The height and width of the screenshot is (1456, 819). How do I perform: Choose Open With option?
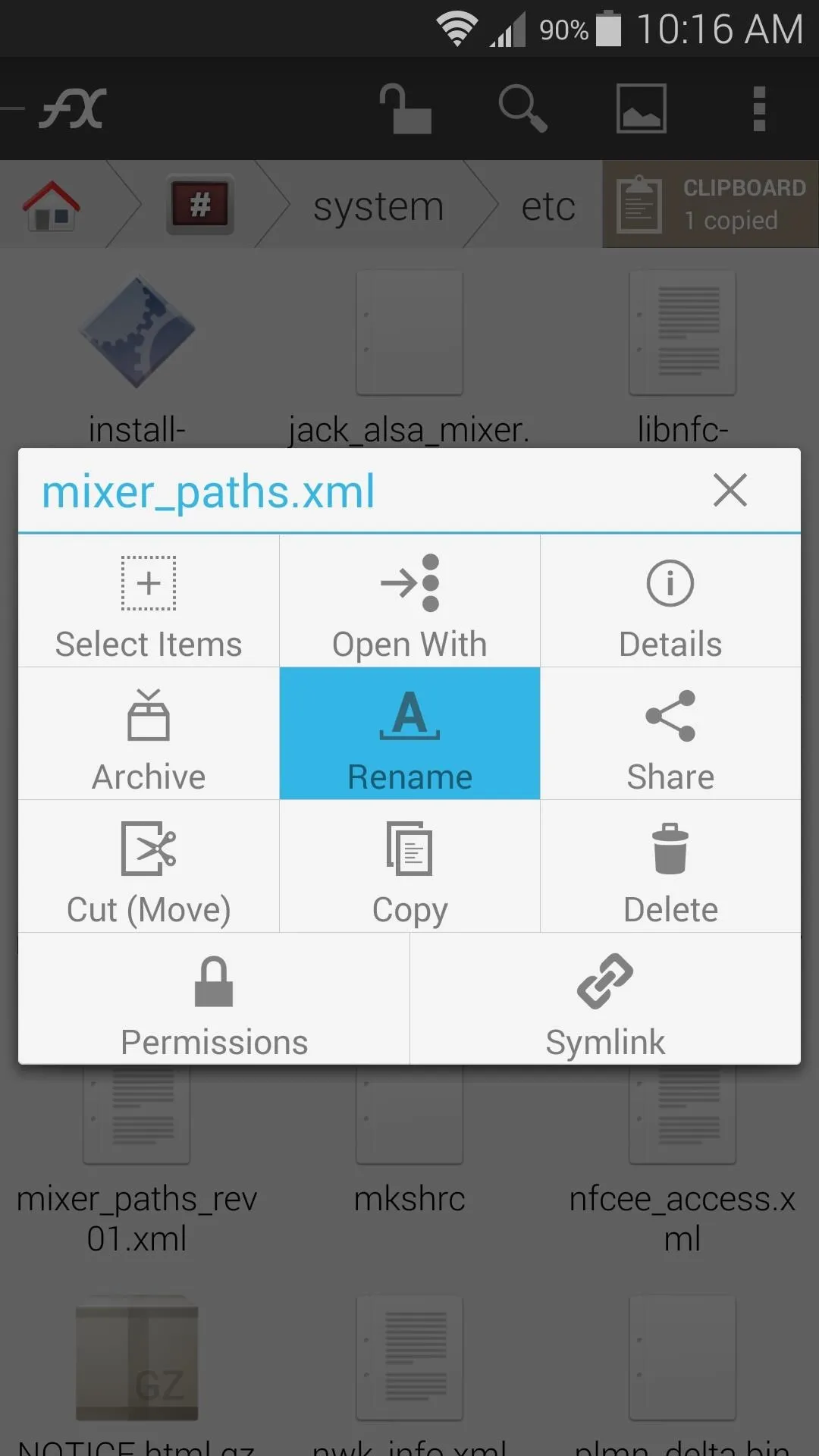409,601
